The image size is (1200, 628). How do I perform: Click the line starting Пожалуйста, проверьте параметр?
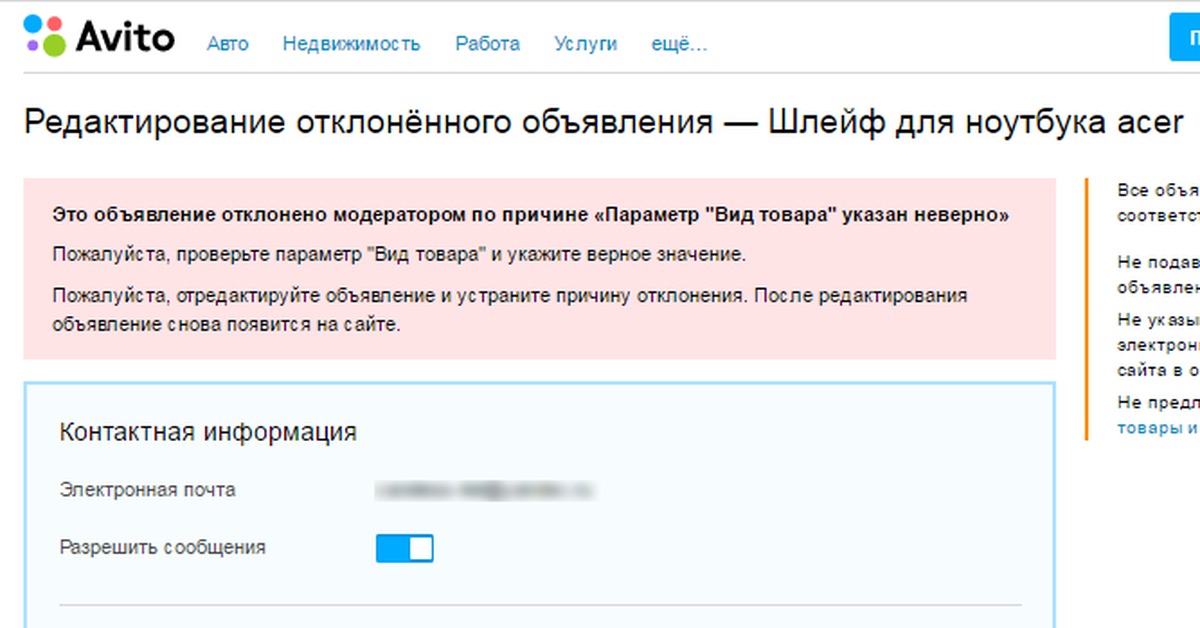tap(399, 254)
